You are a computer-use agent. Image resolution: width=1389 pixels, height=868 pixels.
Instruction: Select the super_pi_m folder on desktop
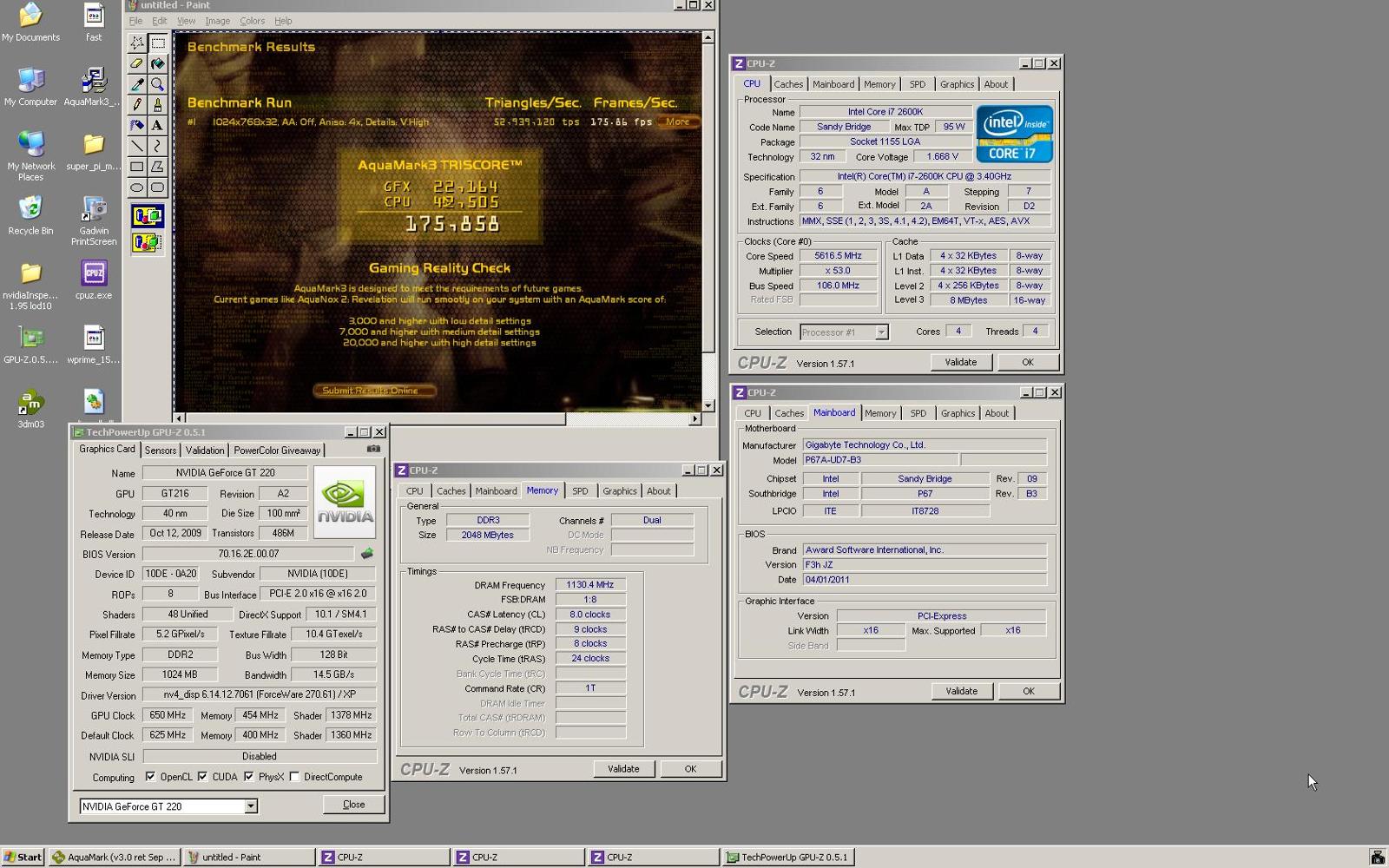(x=93, y=152)
